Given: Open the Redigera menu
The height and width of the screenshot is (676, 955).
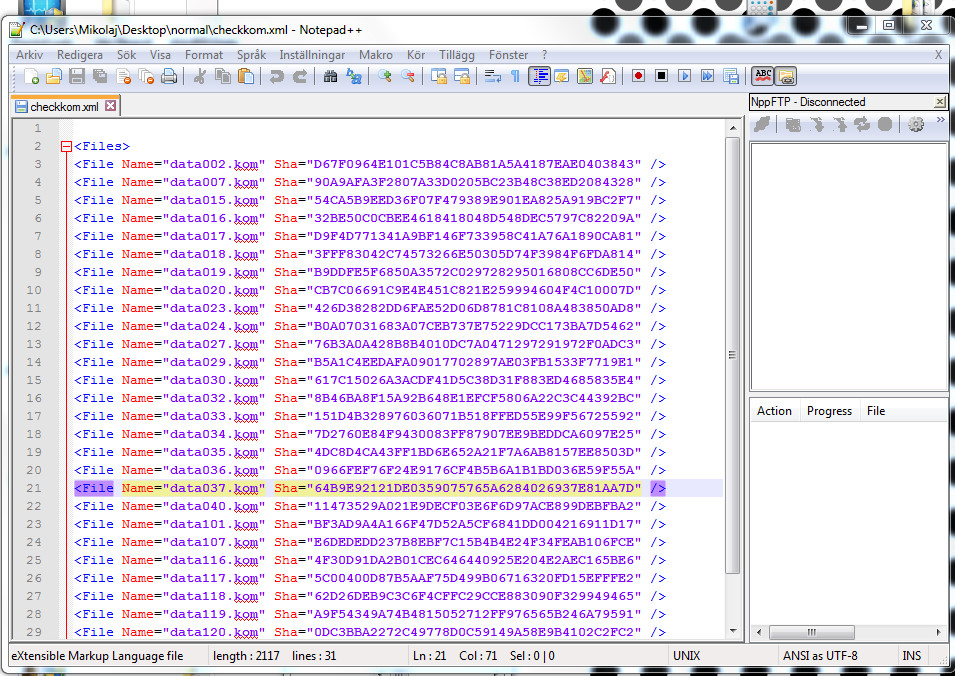Looking at the screenshot, I should 80,55.
